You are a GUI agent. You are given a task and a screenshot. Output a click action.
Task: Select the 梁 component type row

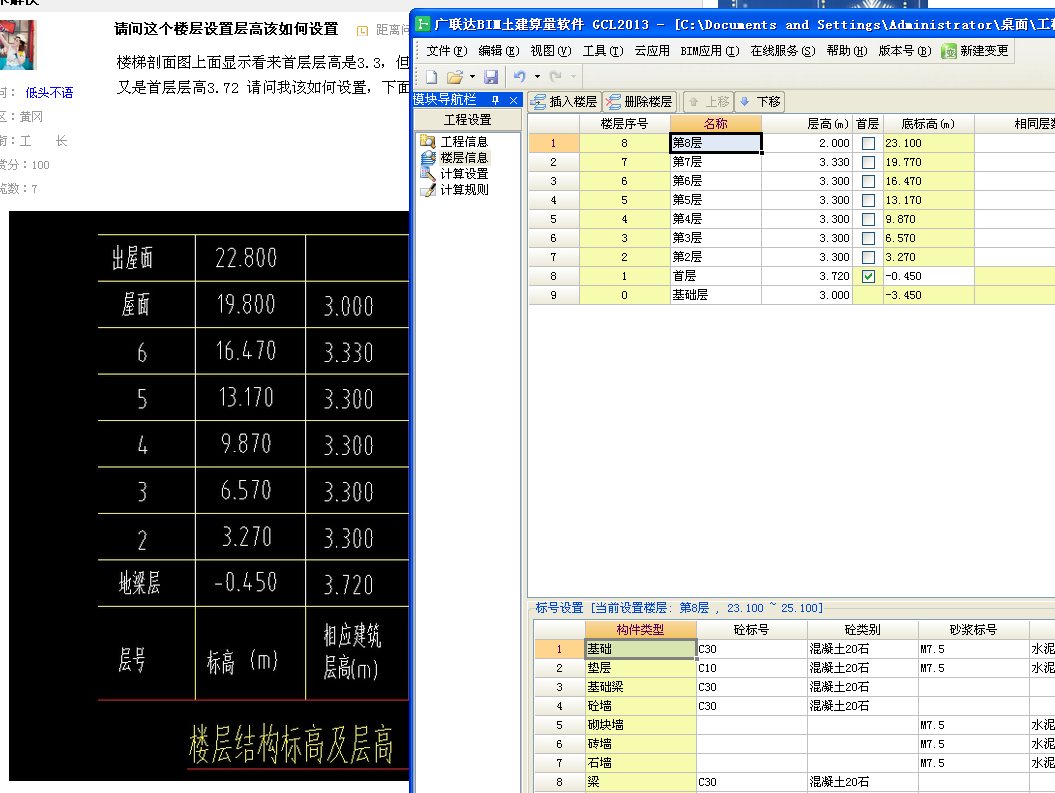click(x=641, y=782)
